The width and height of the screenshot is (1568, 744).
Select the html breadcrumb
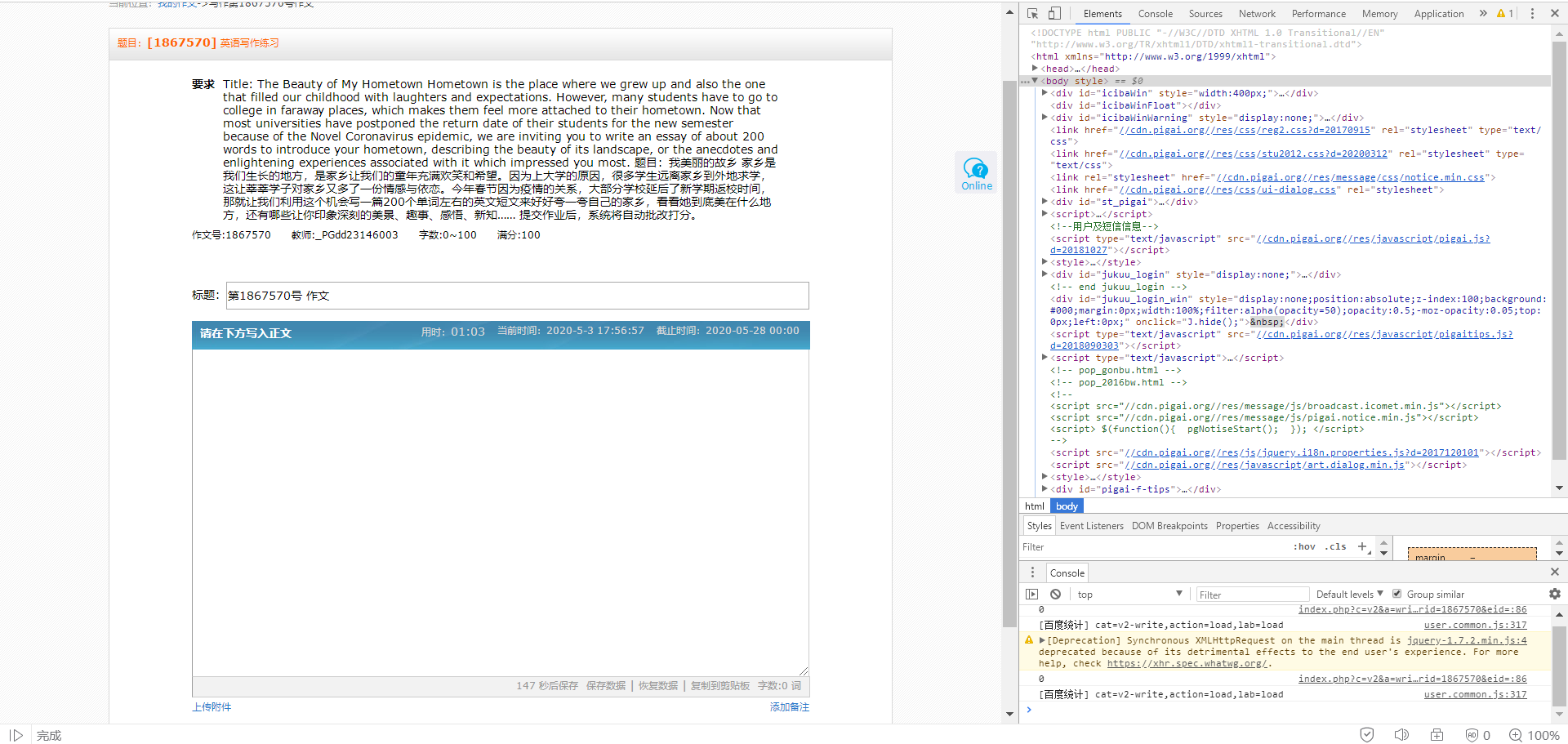click(x=1035, y=506)
